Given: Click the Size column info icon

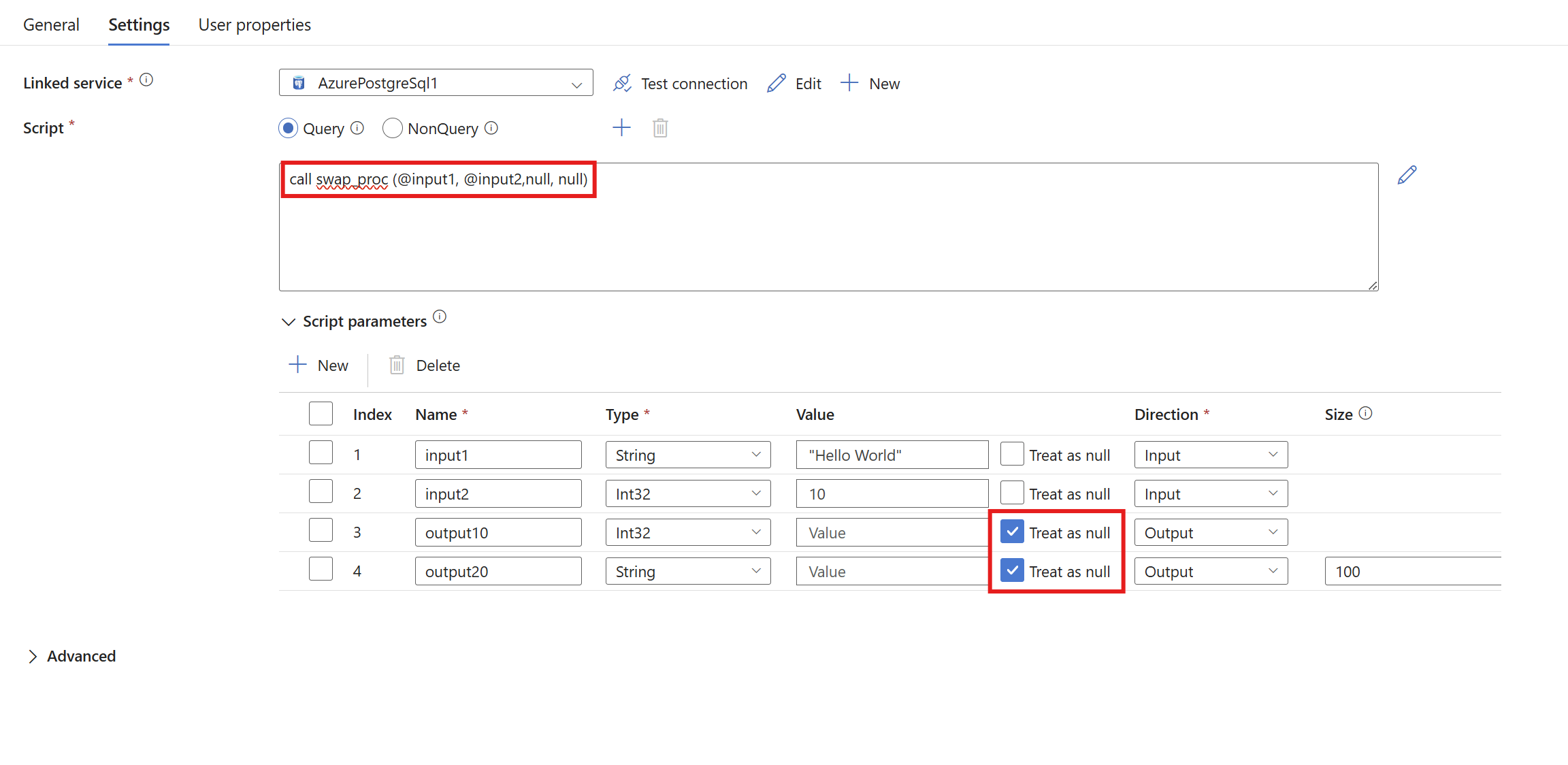Looking at the screenshot, I should (x=1365, y=413).
